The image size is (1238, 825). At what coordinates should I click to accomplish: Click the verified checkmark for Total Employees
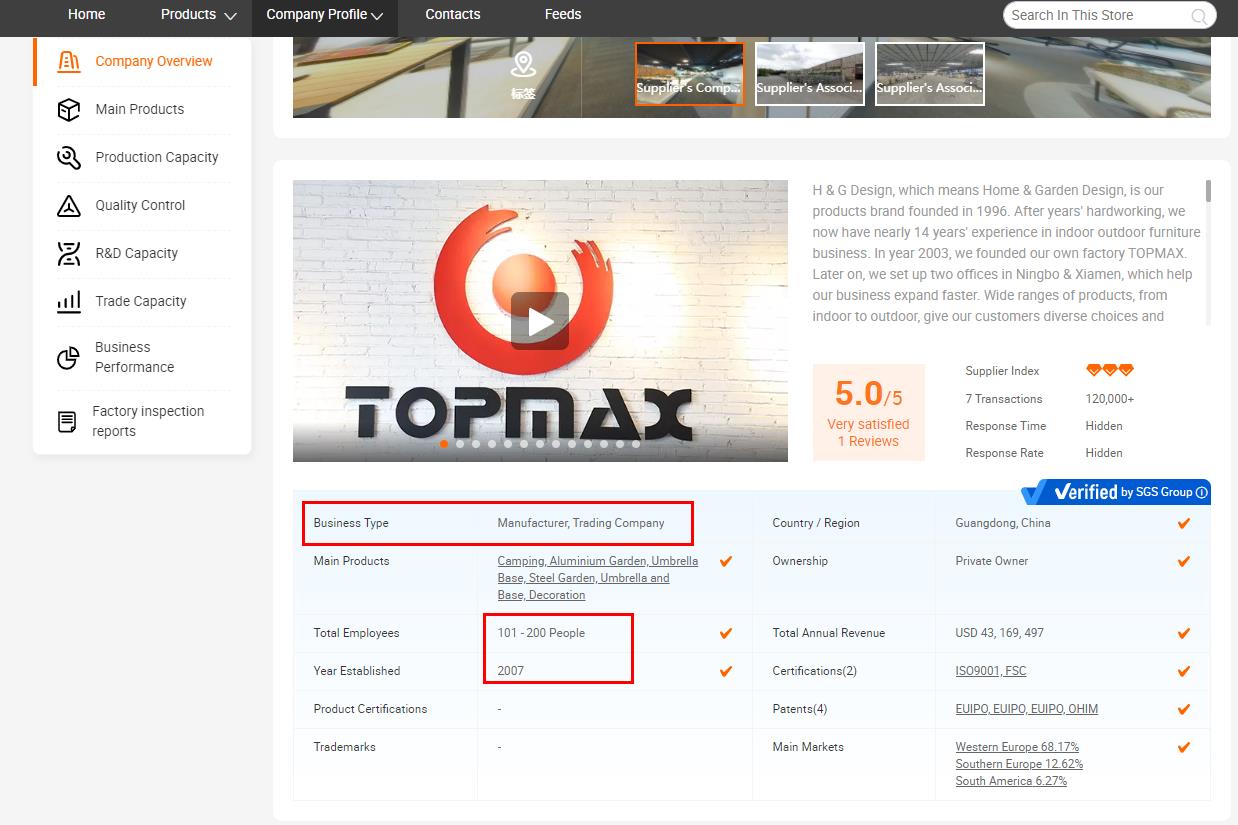pos(726,633)
